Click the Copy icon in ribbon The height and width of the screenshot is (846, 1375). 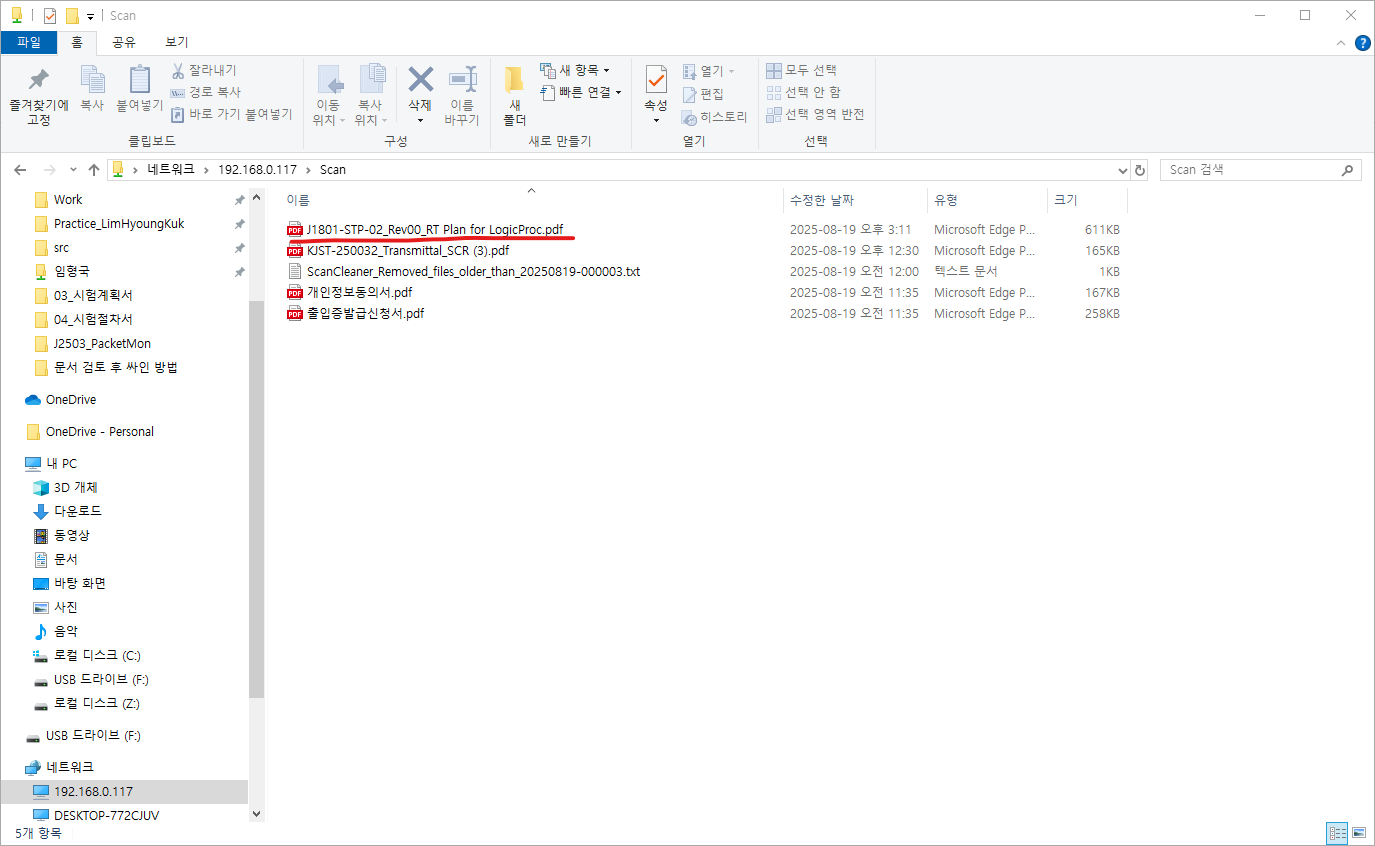tap(92, 81)
